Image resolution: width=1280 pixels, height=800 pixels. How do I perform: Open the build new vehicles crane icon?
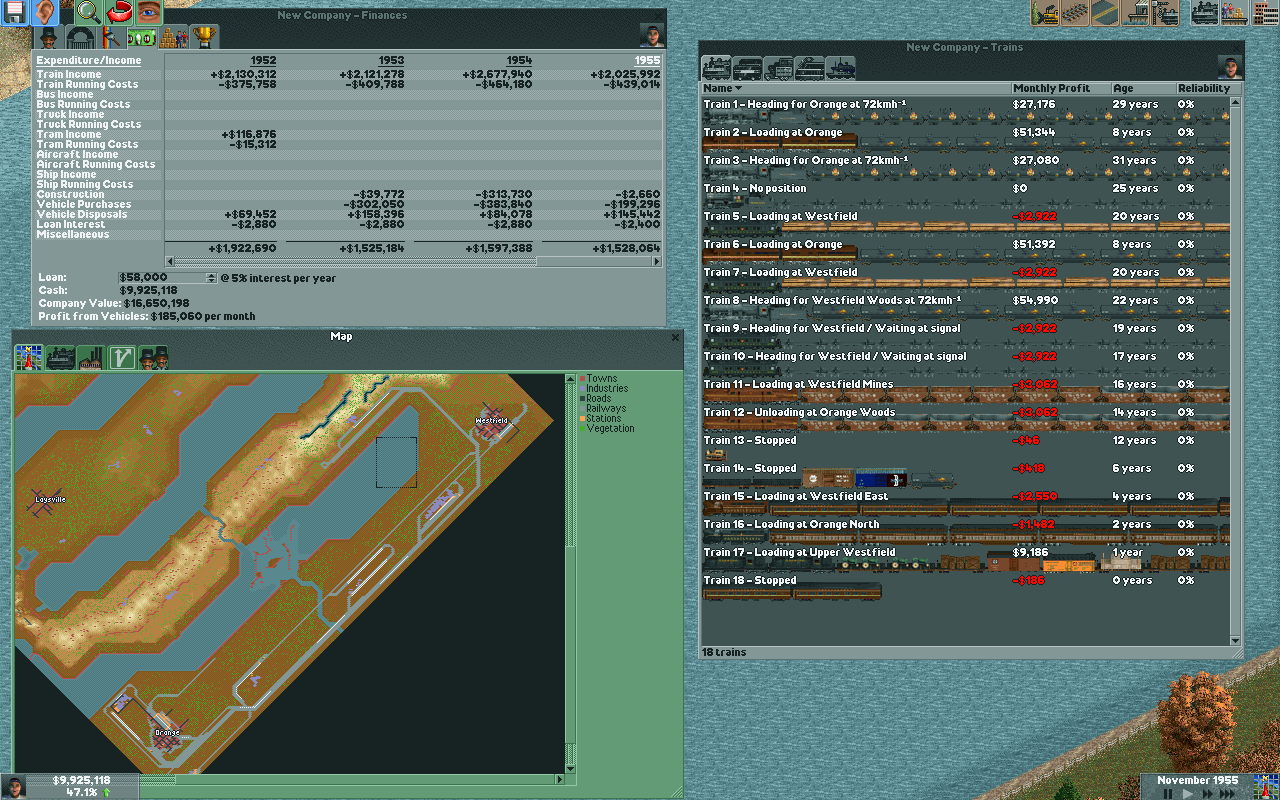coord(1165,13)
